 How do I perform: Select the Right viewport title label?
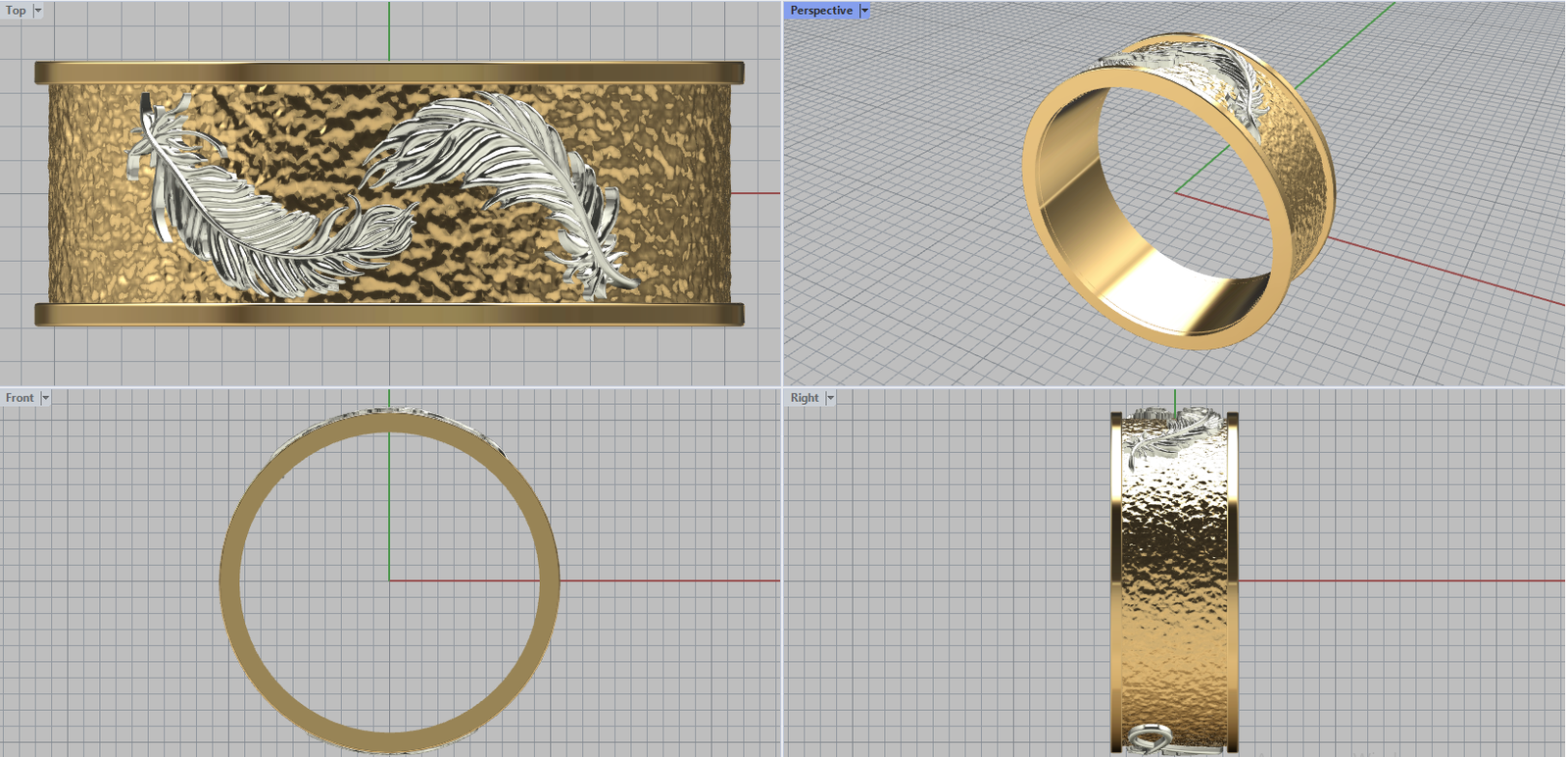point(804,398)
